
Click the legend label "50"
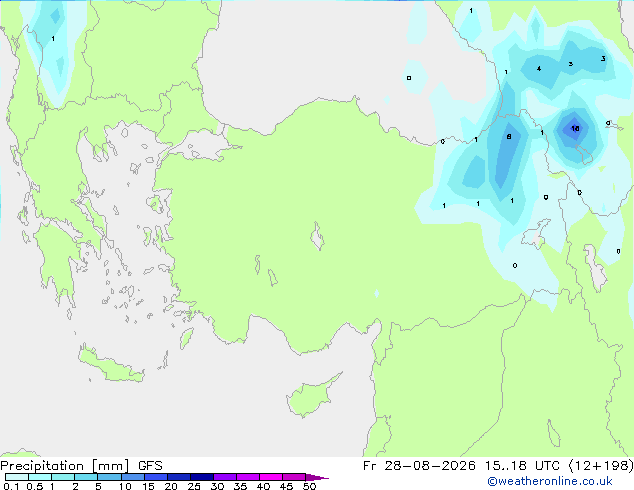click(309, 486)
